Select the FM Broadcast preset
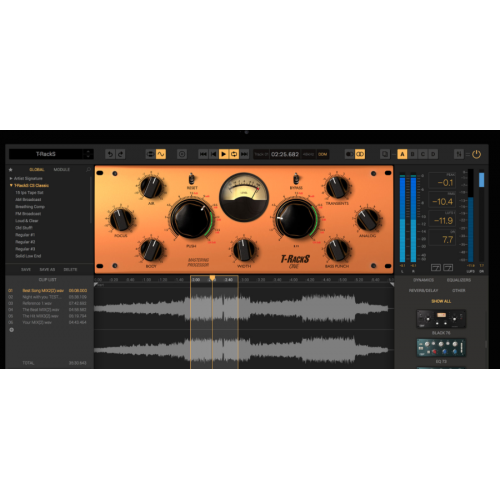Screen dimensions: 500x500 [28, 214]
